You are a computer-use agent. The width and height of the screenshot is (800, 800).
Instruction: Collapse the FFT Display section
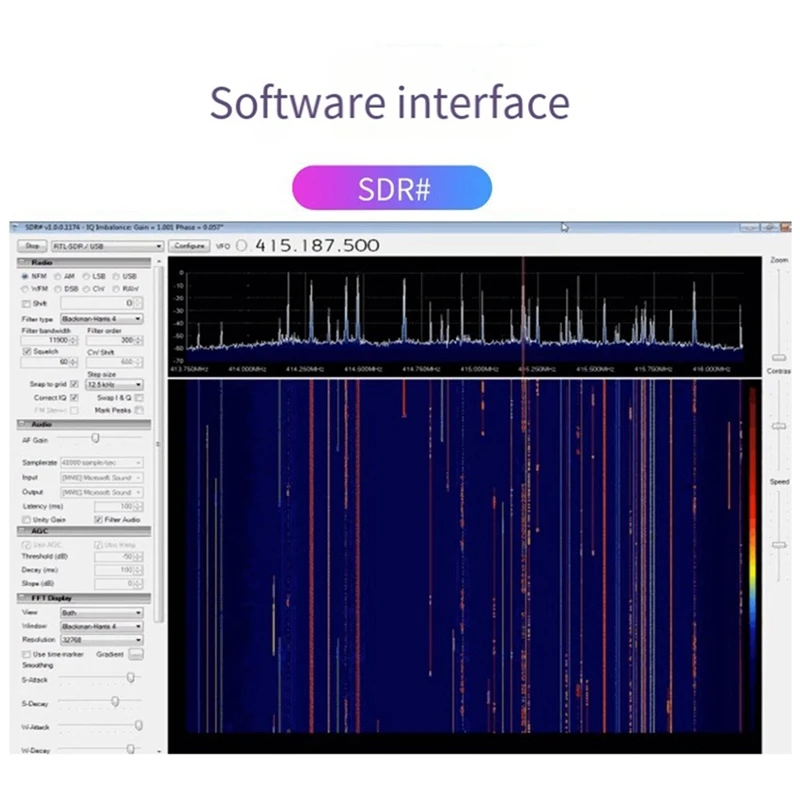(20, 598)
